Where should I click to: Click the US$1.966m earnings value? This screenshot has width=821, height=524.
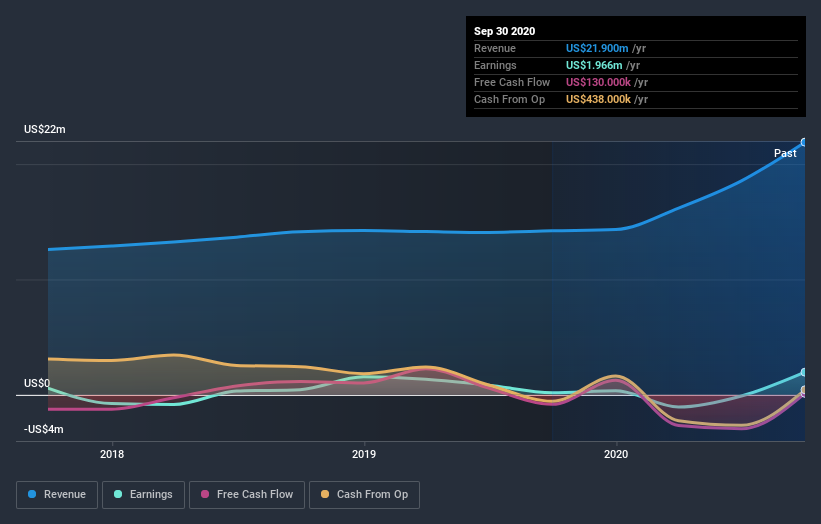point(594,65)
